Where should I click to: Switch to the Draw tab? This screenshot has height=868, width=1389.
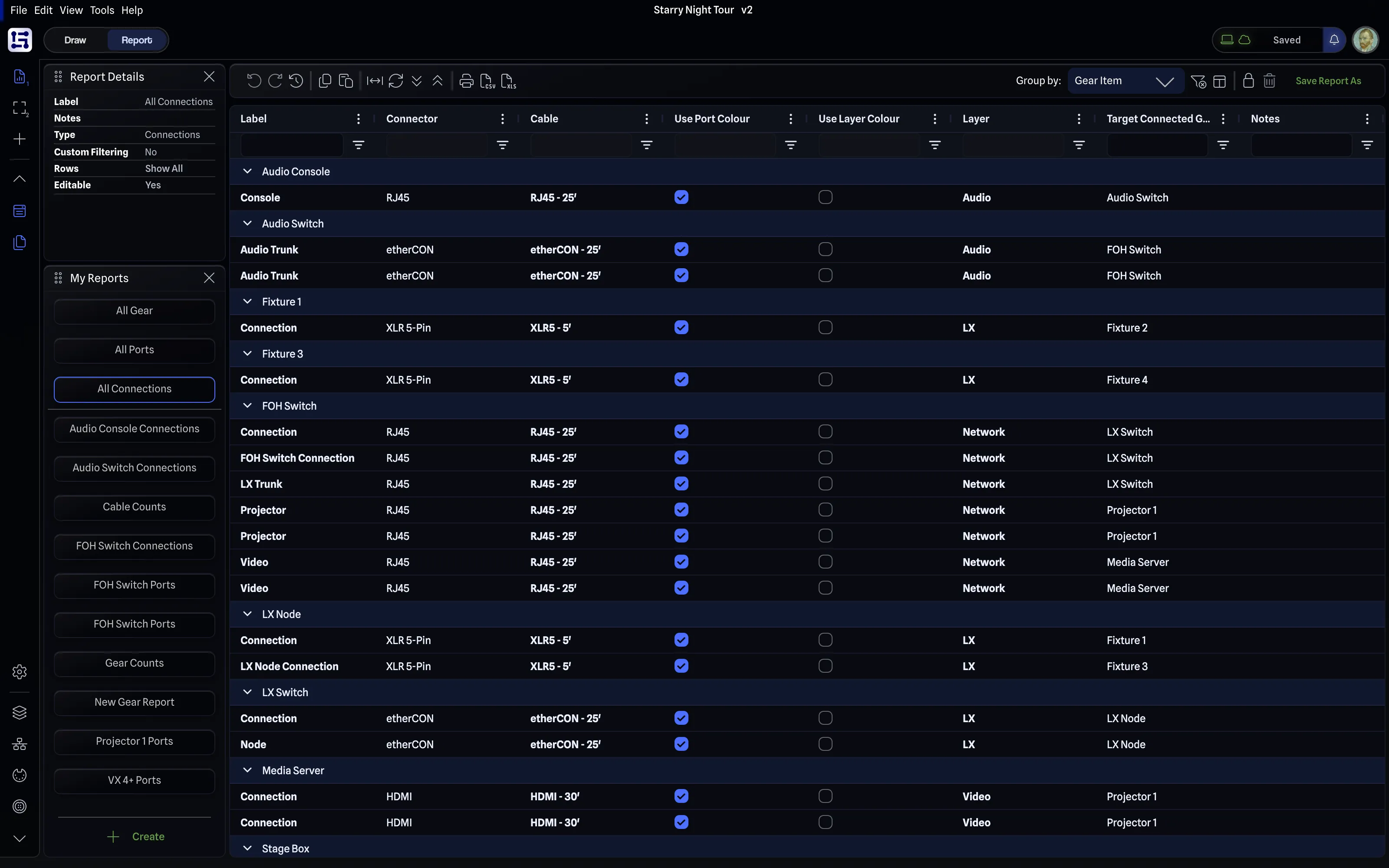pyautogui.click(x=75, y=40)
